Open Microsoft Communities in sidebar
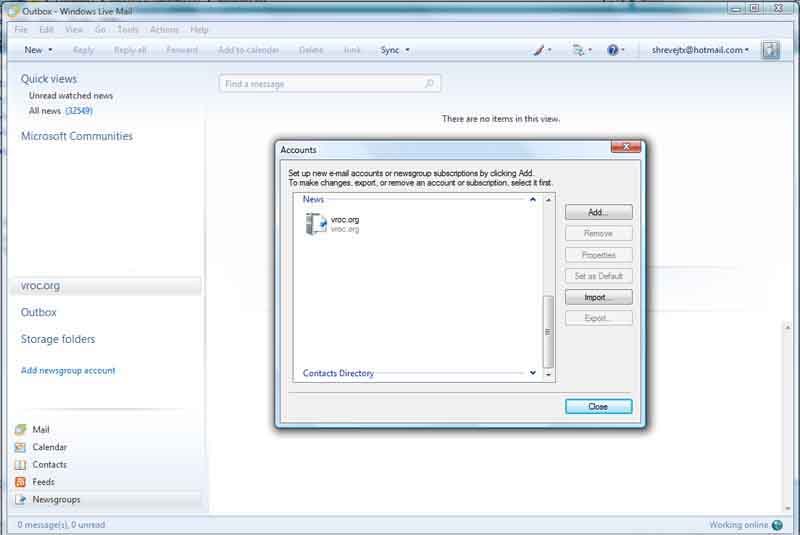Screen dimensions: 800x535 (77, 136)
